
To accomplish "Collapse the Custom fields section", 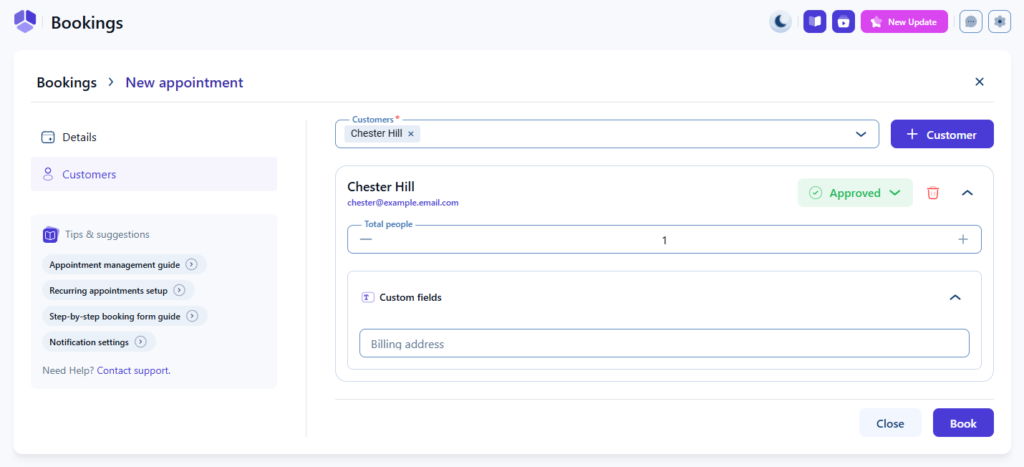I will coord(955,297).
